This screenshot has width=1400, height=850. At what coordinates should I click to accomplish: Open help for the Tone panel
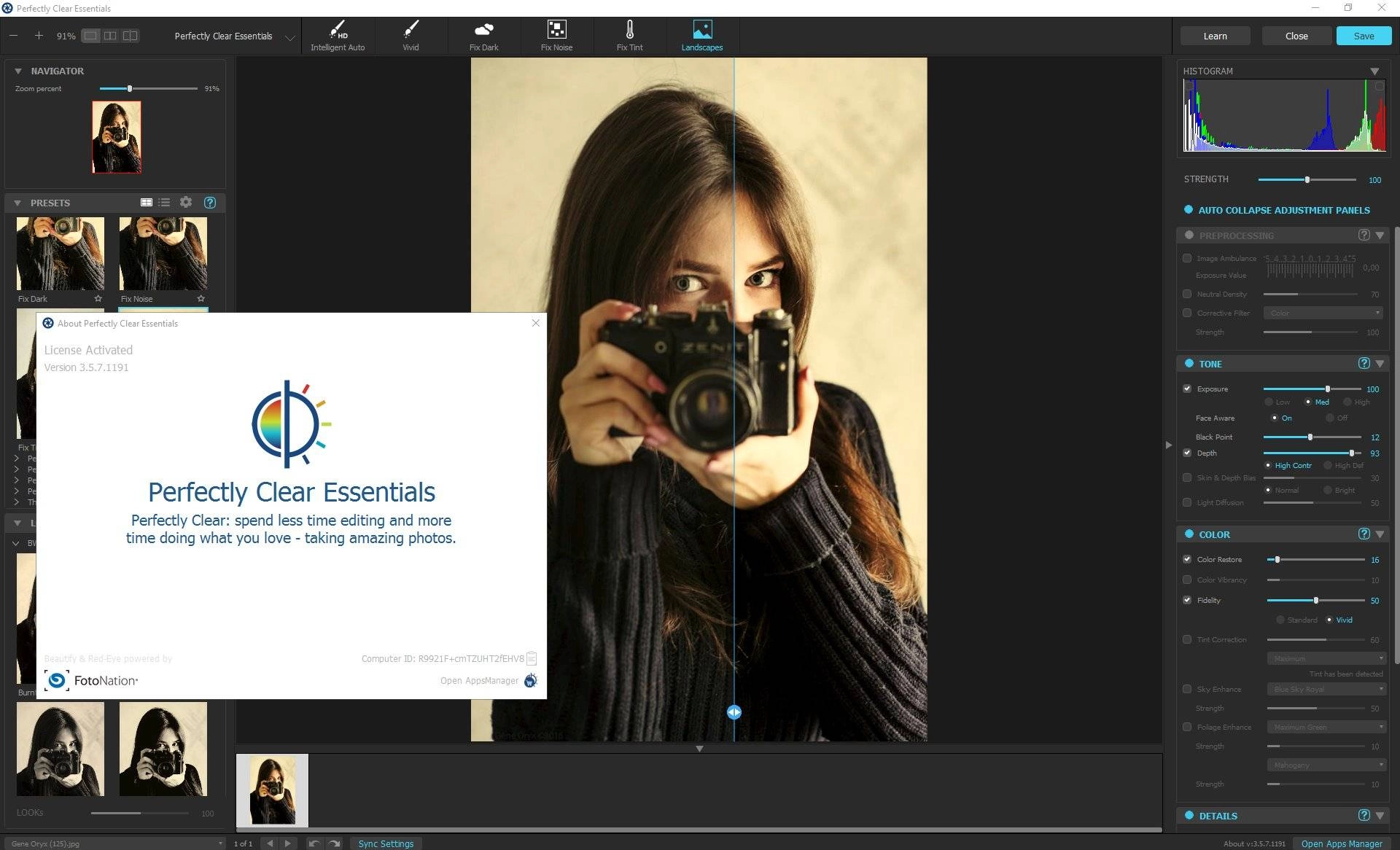[1364, 363]
